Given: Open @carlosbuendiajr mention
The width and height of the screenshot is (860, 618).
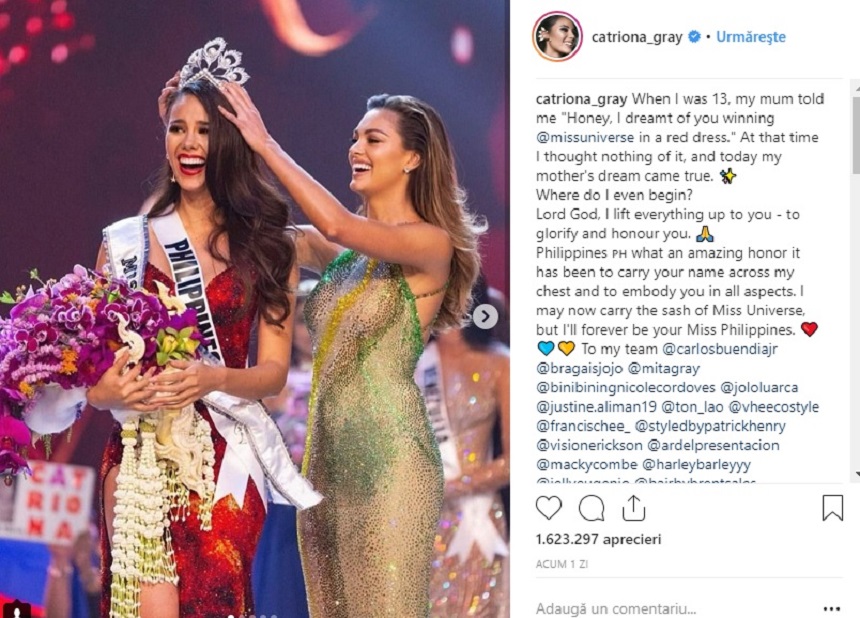Looking at the screenshot, I should point(720,349).
